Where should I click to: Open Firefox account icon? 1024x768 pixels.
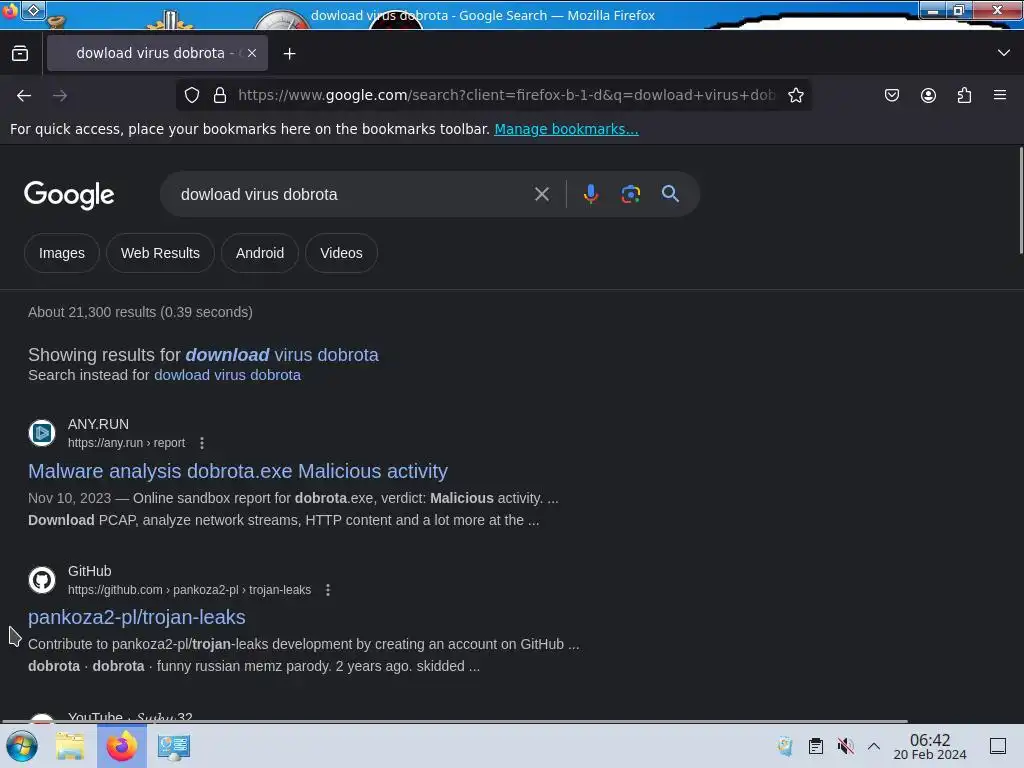point(928,95)
